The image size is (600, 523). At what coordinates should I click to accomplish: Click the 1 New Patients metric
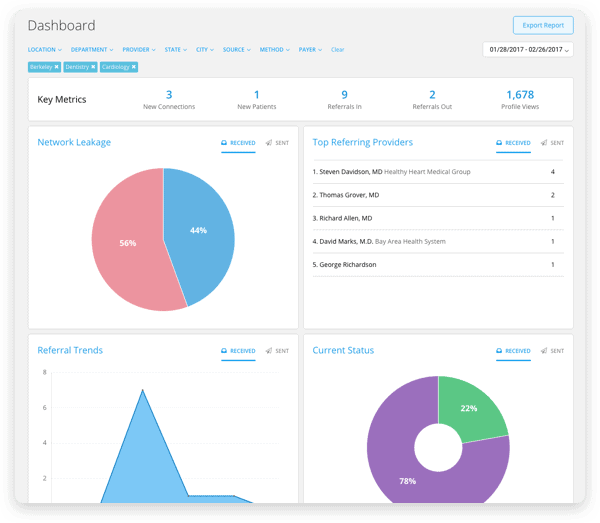point(256,99)
